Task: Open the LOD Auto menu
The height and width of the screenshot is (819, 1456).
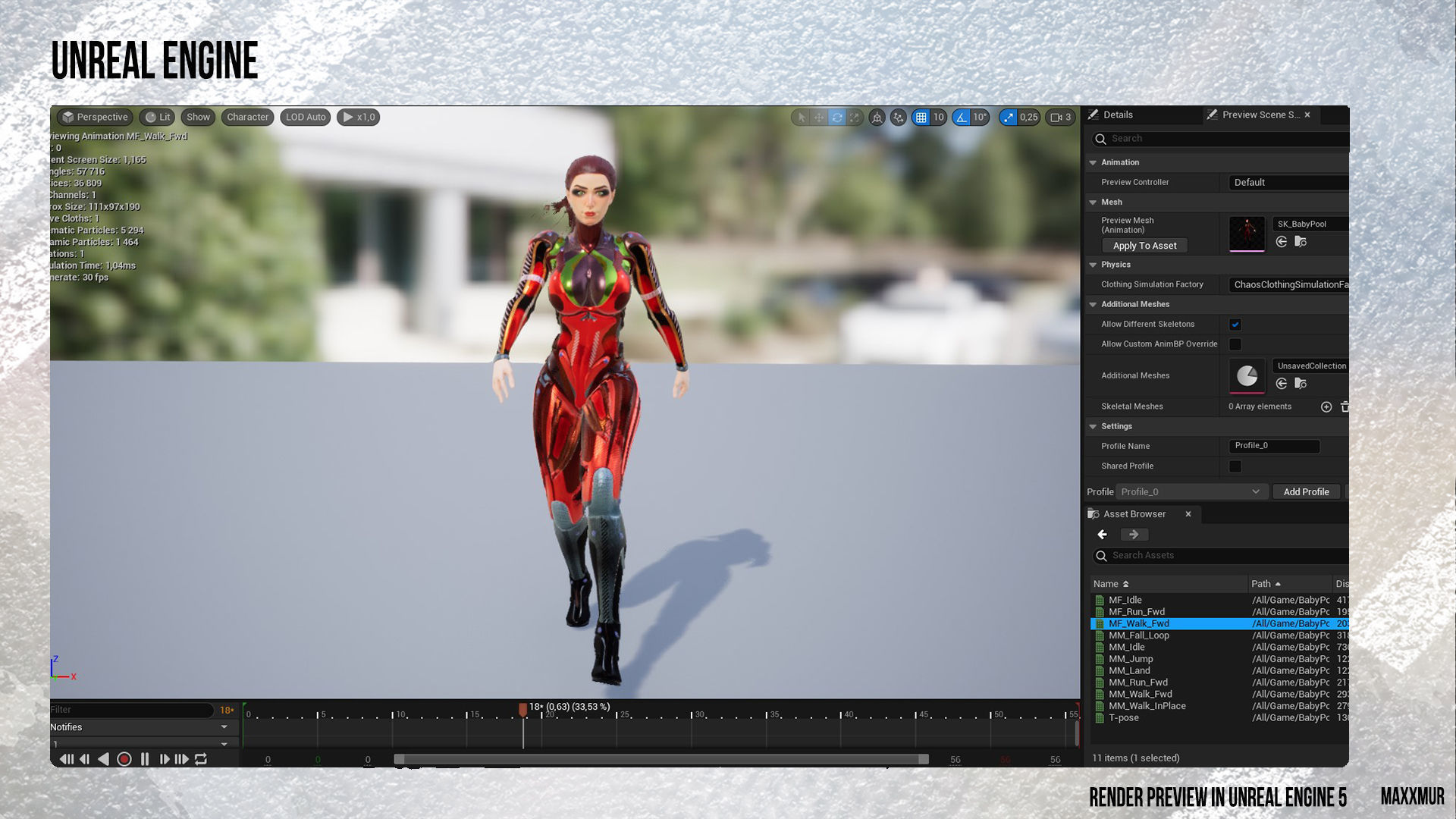Action: click(306, 118)
